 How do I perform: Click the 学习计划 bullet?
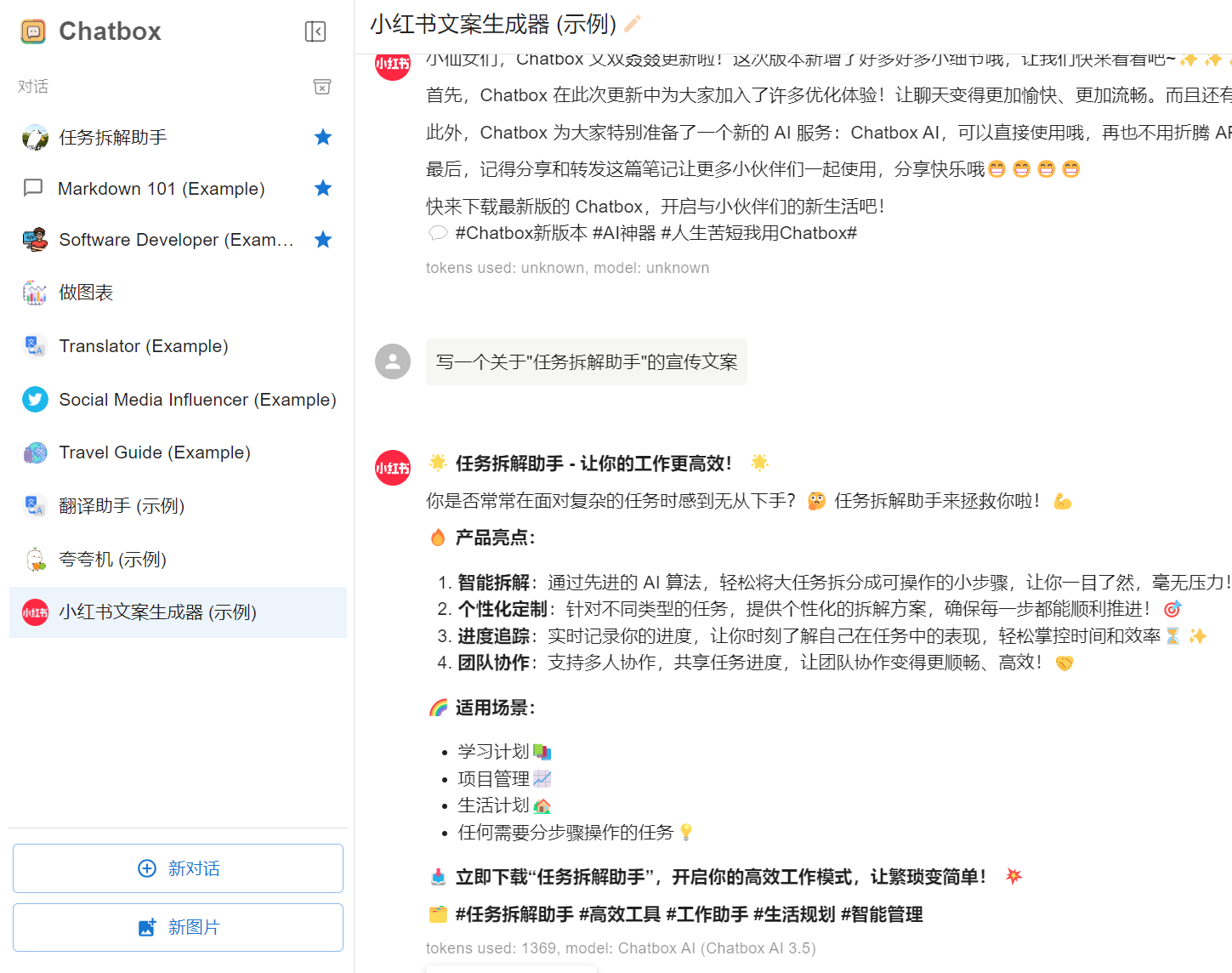coord(504,752)
